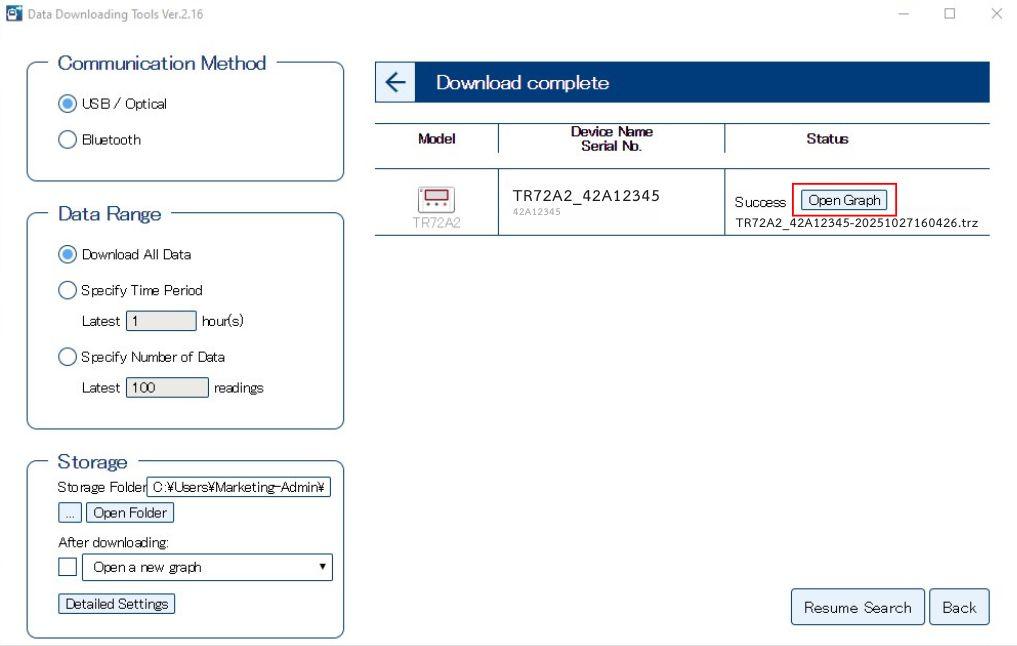
Task: Select the Specify Time Period option
Action: (68, 291)
